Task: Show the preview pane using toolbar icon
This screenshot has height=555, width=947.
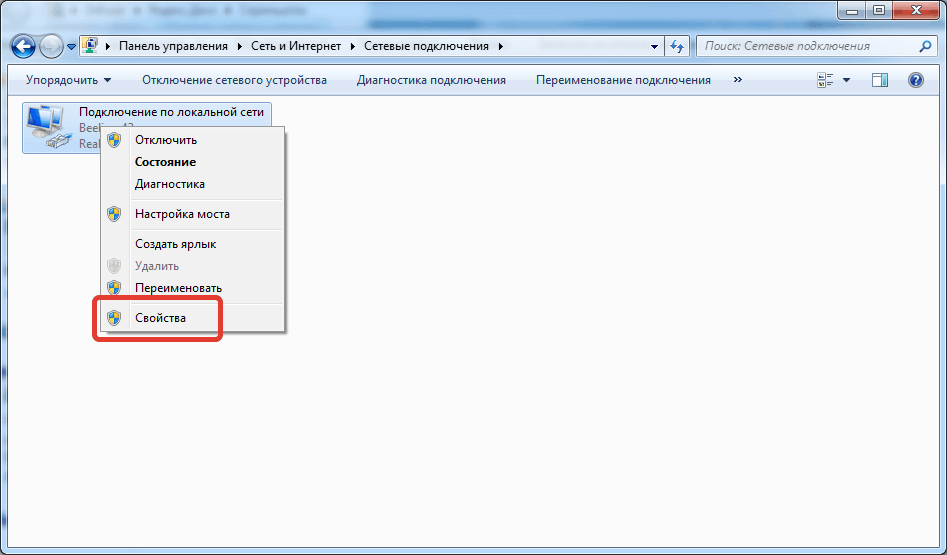Action: [880, 80]
